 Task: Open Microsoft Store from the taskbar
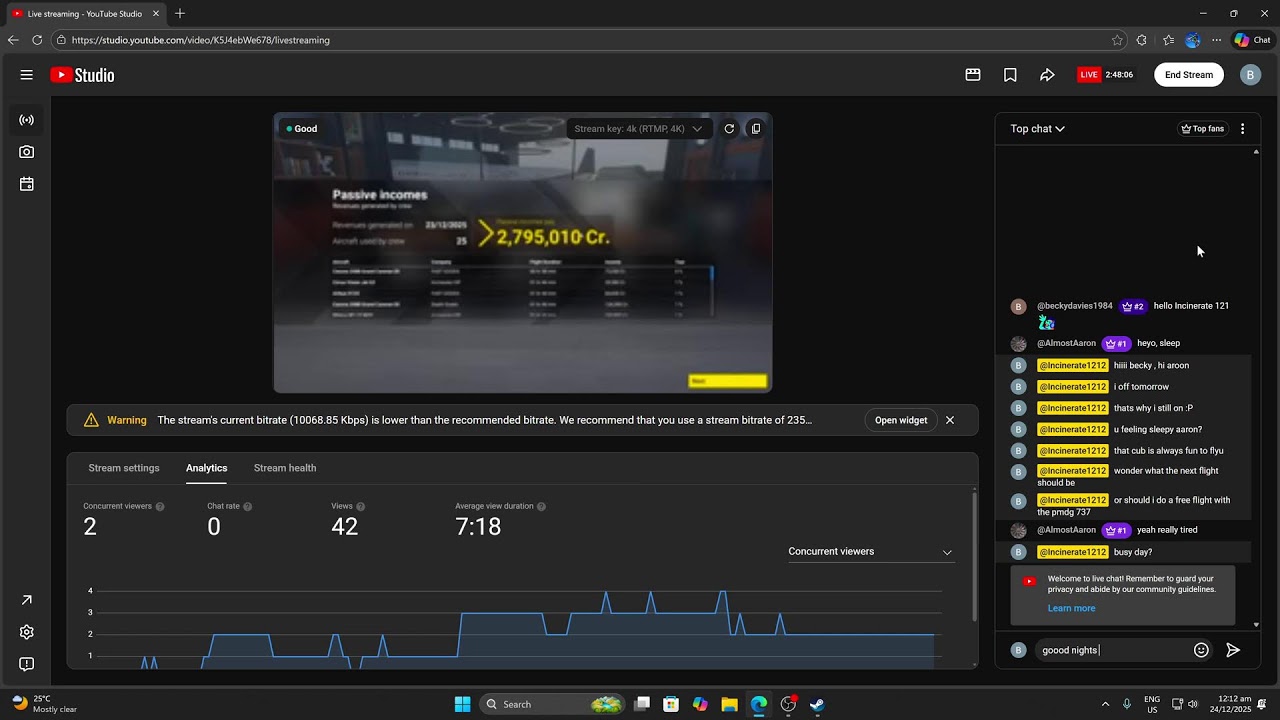pyautogui.click(x=671, y=704)
